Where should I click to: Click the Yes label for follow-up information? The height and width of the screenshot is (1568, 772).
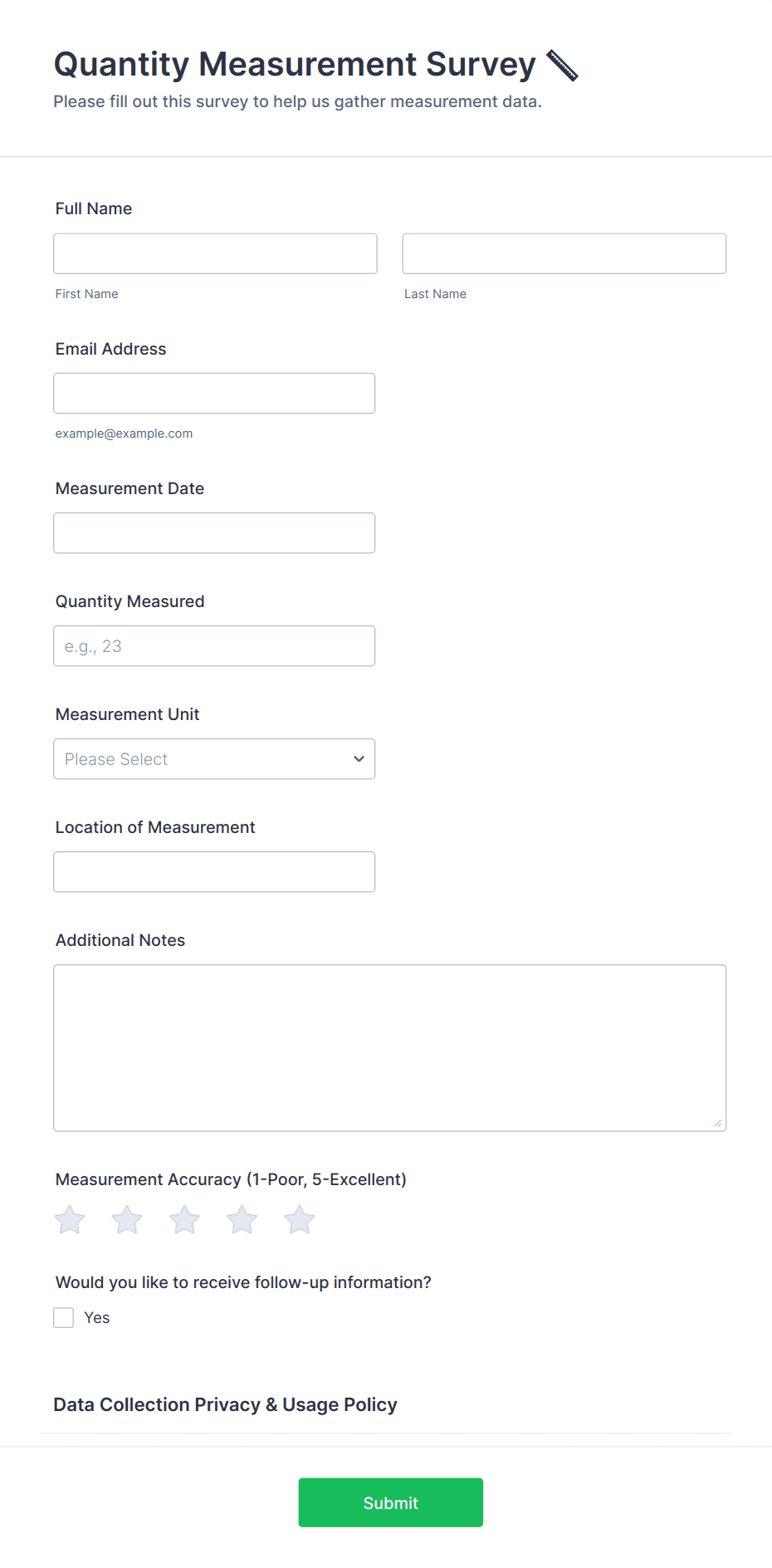(97, 1318)
